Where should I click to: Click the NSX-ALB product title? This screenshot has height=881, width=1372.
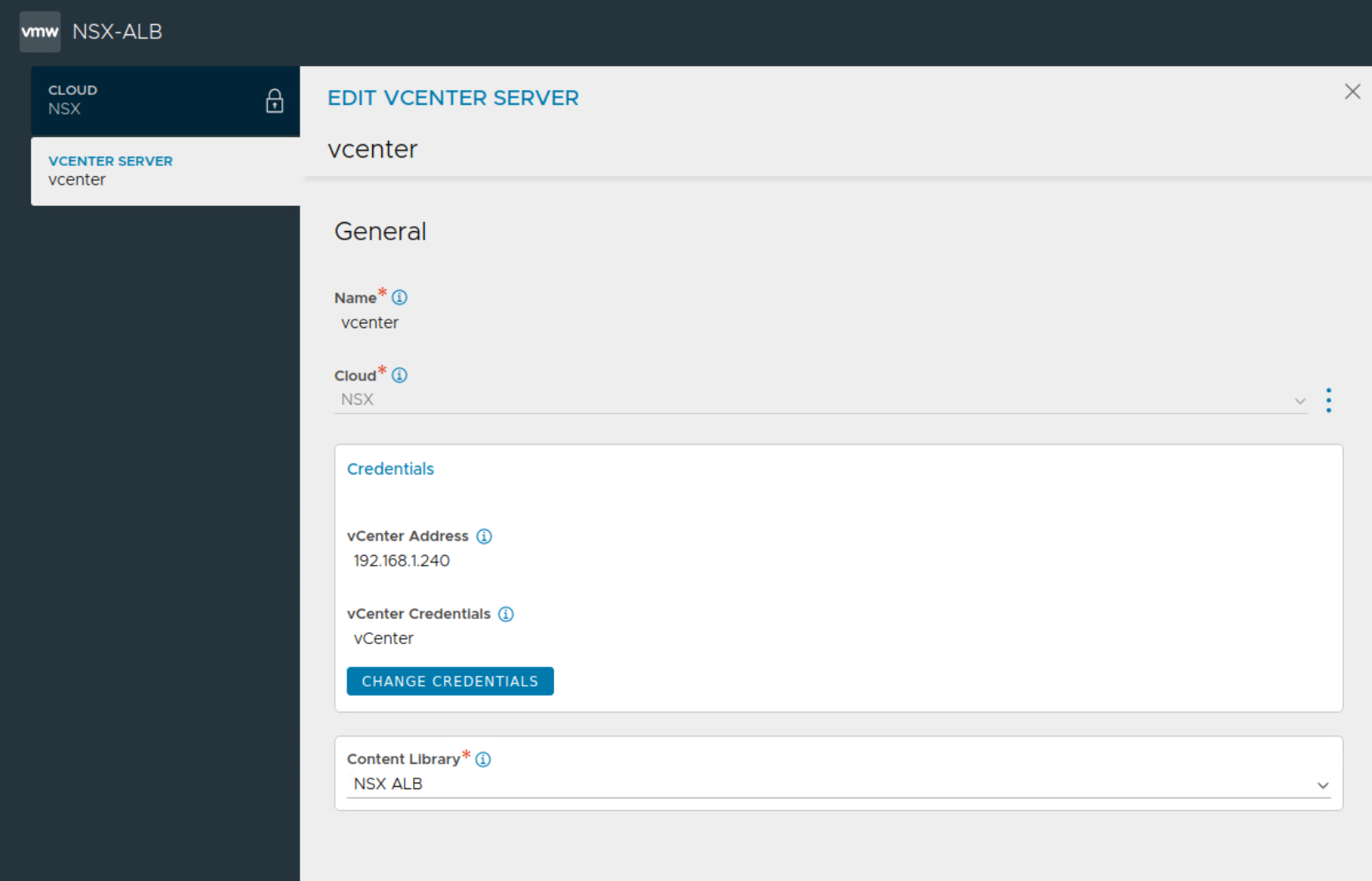pyautogui.click(x=117, y=32)
